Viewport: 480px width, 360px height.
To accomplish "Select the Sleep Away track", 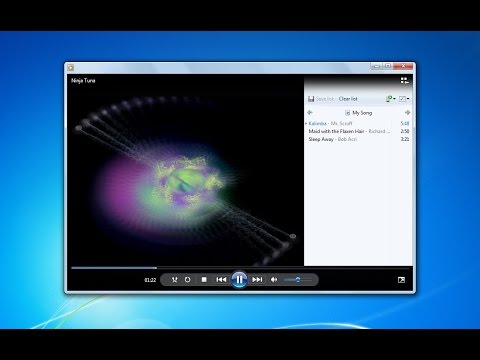I will pos(358,139).
